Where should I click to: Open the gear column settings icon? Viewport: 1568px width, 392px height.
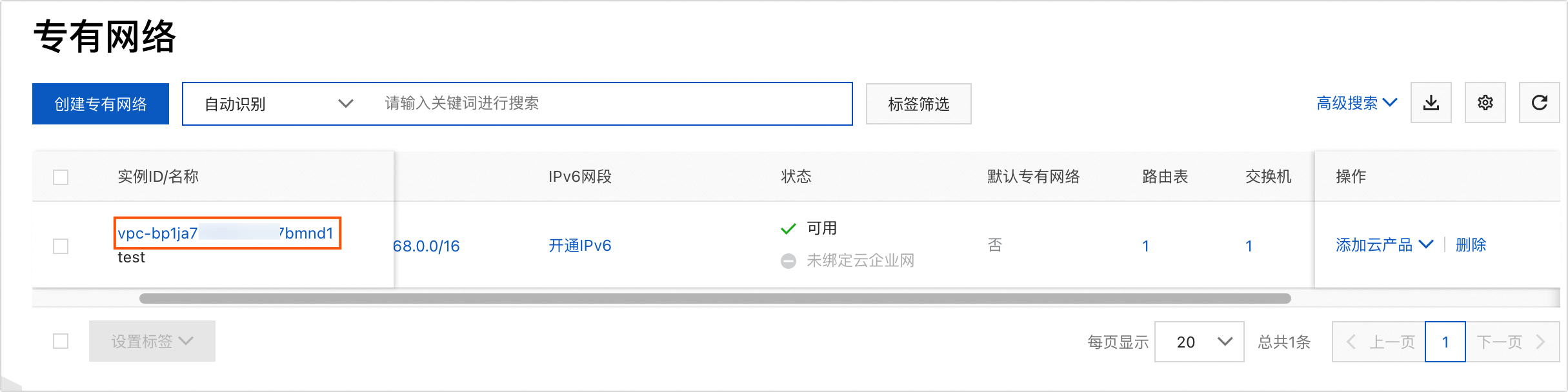coord(1485,103)
